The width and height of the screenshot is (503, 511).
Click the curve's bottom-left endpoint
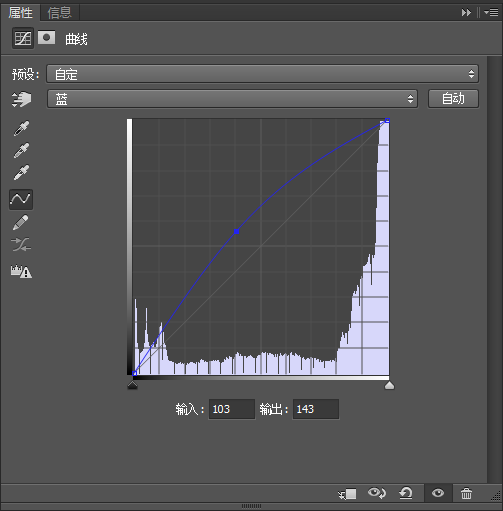pos(134,373)
